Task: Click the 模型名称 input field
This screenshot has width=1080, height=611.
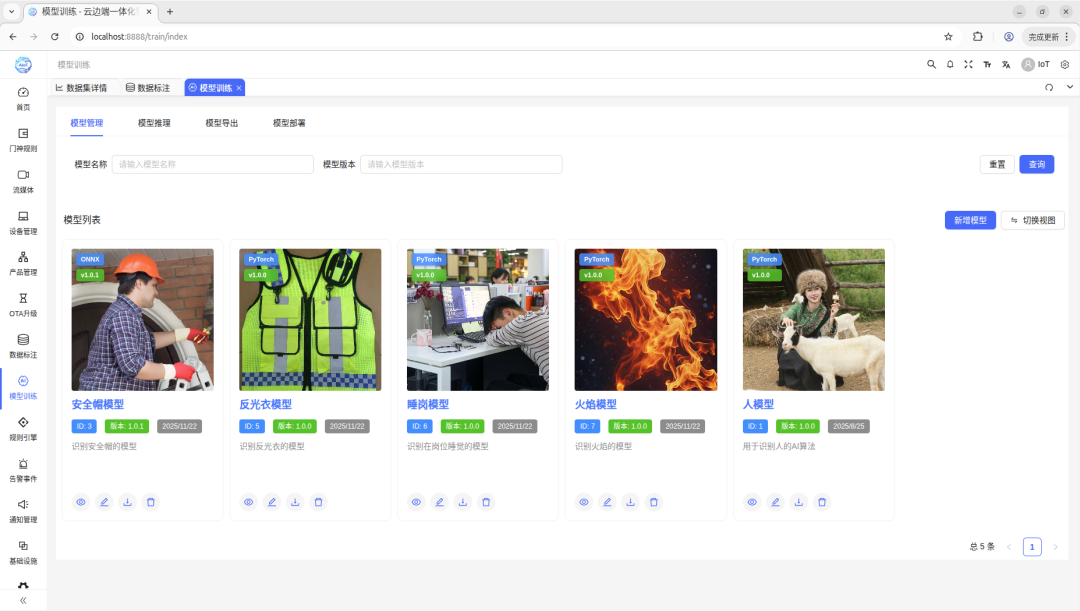Action: click(x=212, y=165)
